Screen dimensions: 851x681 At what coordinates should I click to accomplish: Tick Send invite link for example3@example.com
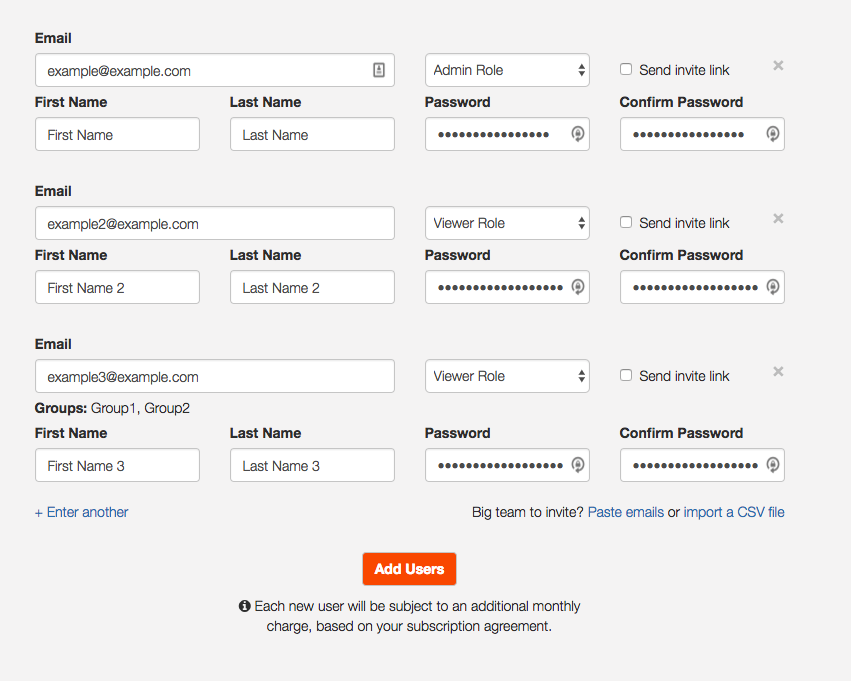[626, 375]
